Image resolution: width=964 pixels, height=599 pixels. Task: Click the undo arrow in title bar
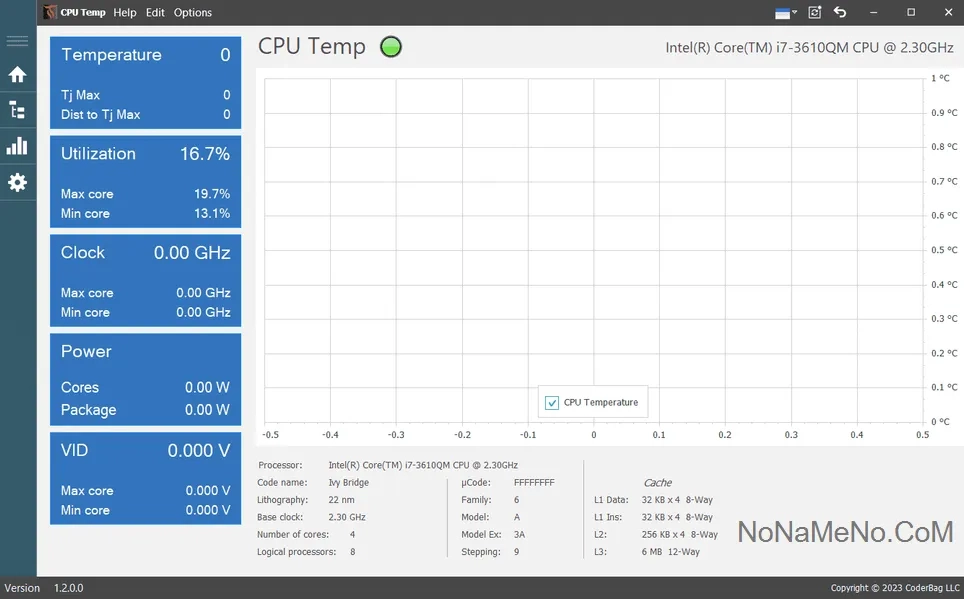[840, 13]
